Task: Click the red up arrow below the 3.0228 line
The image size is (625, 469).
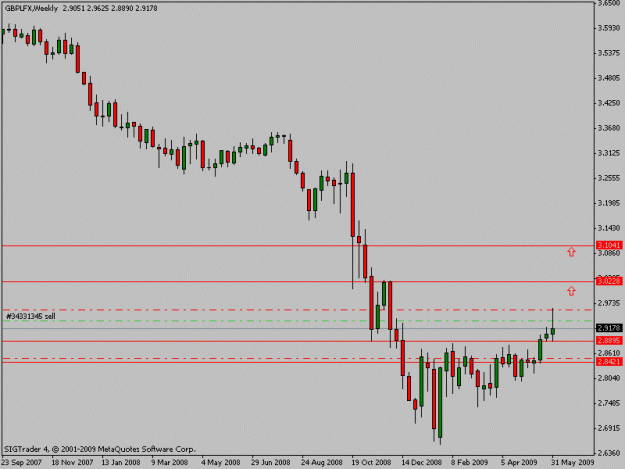Action: 572,291
